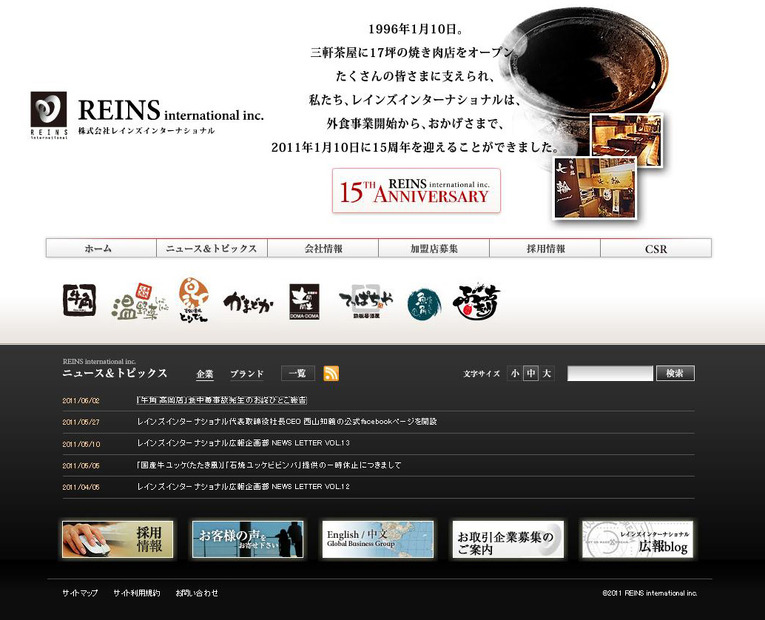Image resolution: width=765 pixels, height=620 pixels.
Task: Open the 採用情報 navigation tab
Action: 545,248
